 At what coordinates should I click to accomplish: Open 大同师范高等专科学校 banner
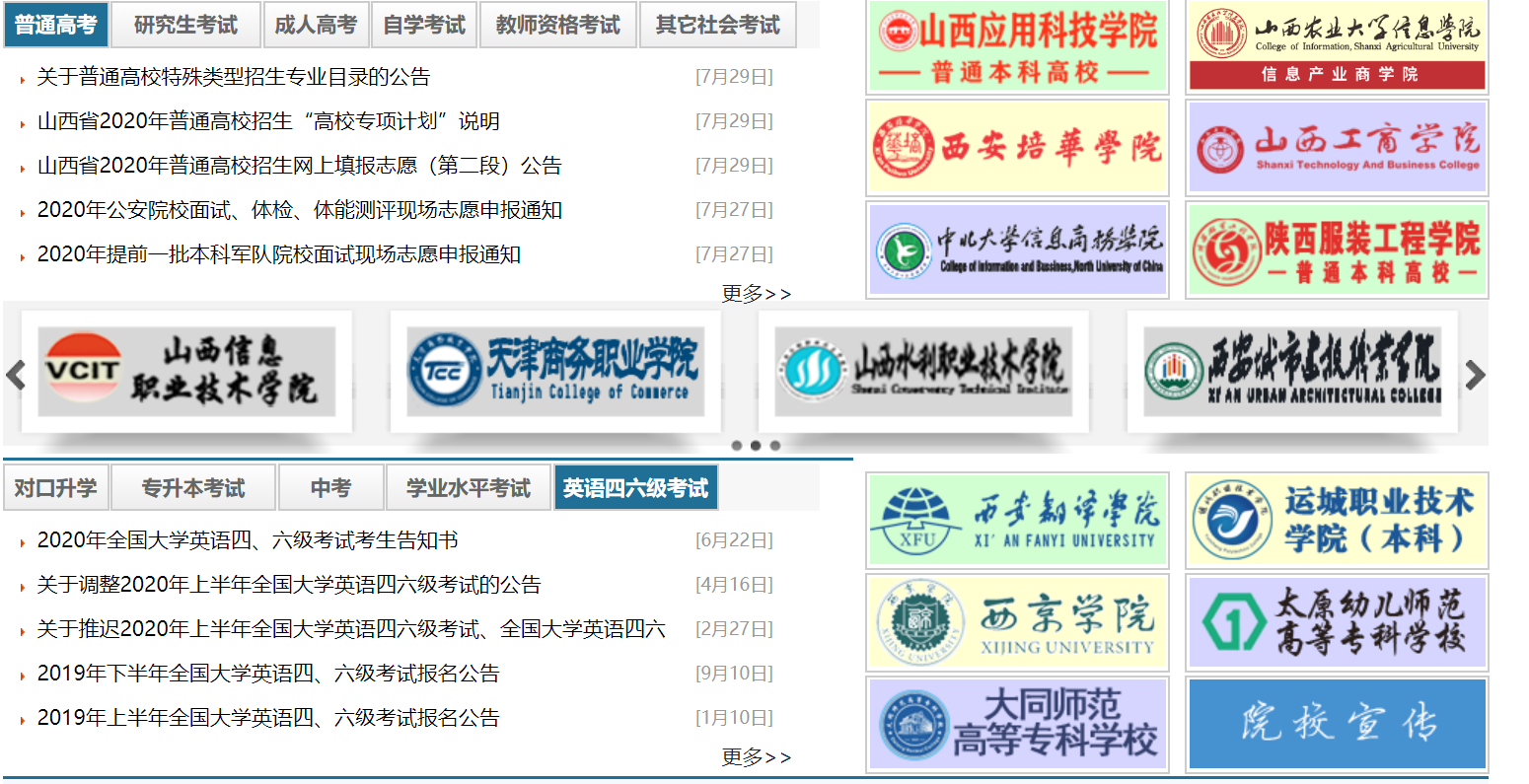(x=1017, y=724)
